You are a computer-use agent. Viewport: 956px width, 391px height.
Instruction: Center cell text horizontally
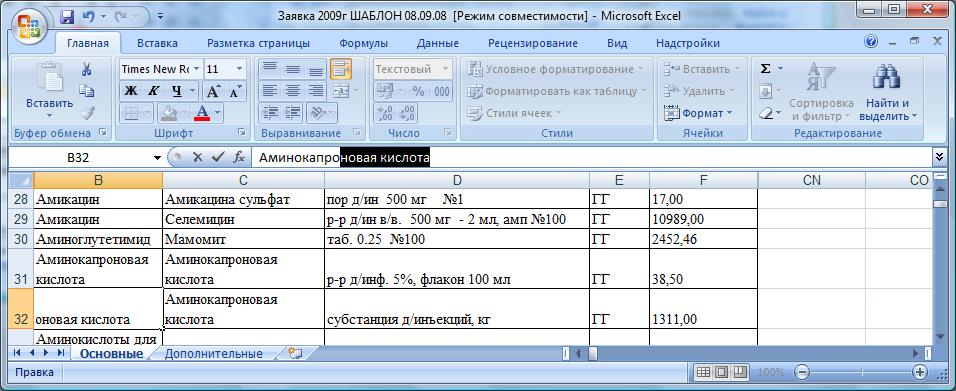point(293,91)
